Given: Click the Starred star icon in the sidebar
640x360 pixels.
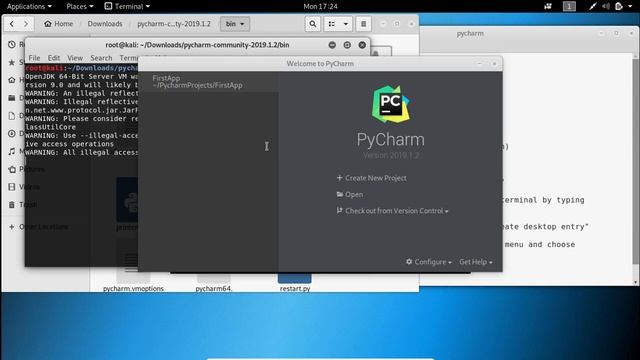Looking at the screenshot, I should (12, 62).
